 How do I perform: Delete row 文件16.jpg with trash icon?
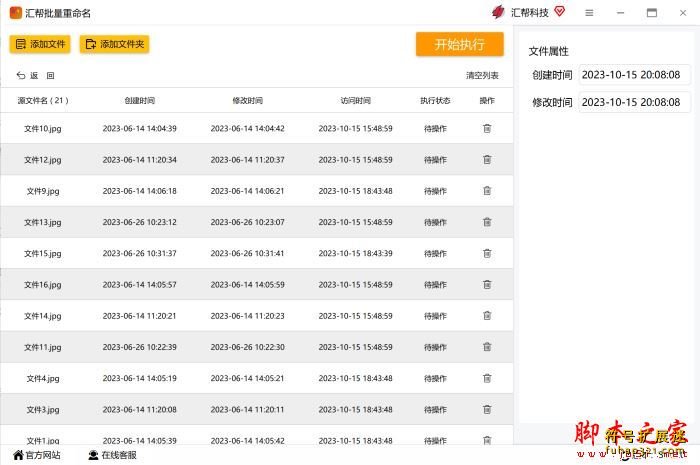tap(487, 285)
